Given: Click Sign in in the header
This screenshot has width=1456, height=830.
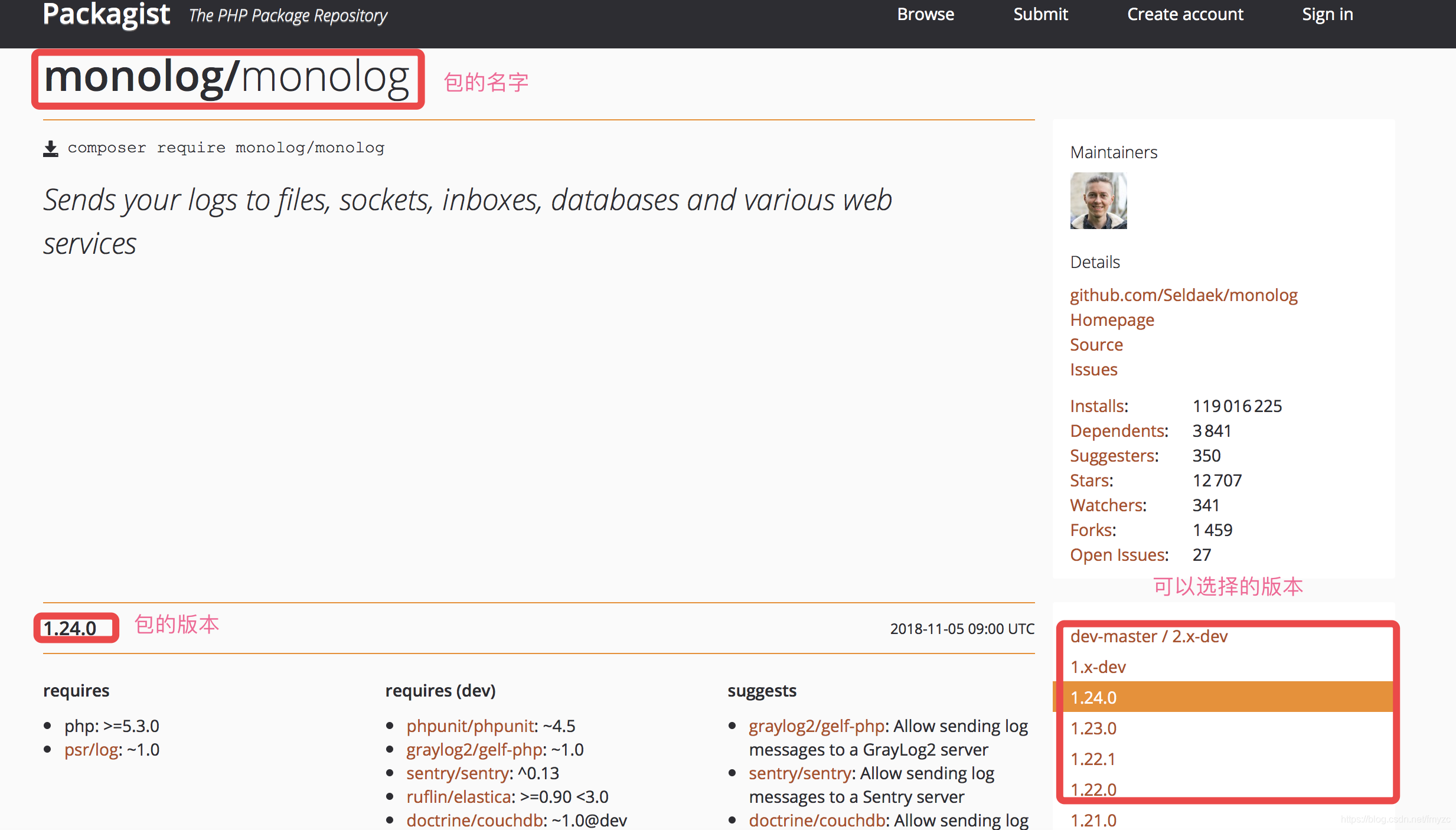Looking at the screenshot, I should pos(1327,14).
